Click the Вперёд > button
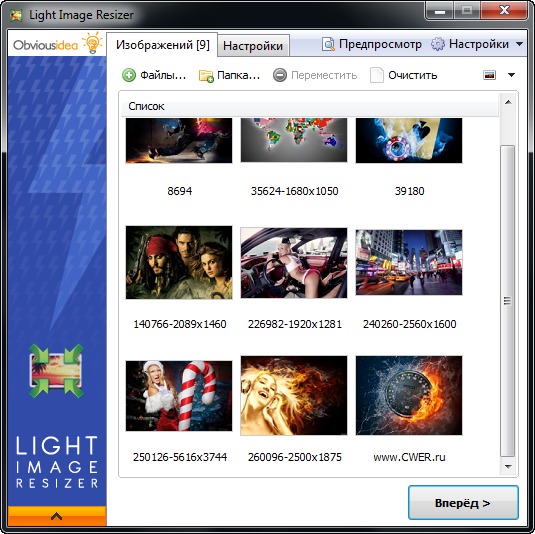Screen dimensions: 535x534 (463, 503)
